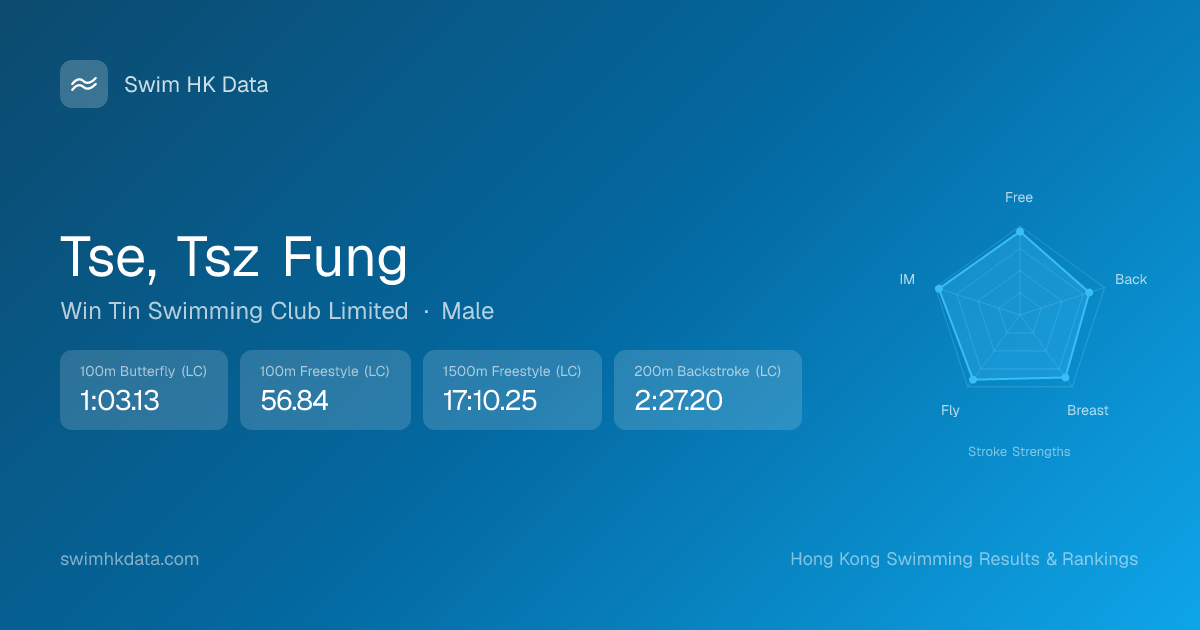
Task: Select the swimmer name Tse, Tsz Fung
Action: [x=234, y=257]
